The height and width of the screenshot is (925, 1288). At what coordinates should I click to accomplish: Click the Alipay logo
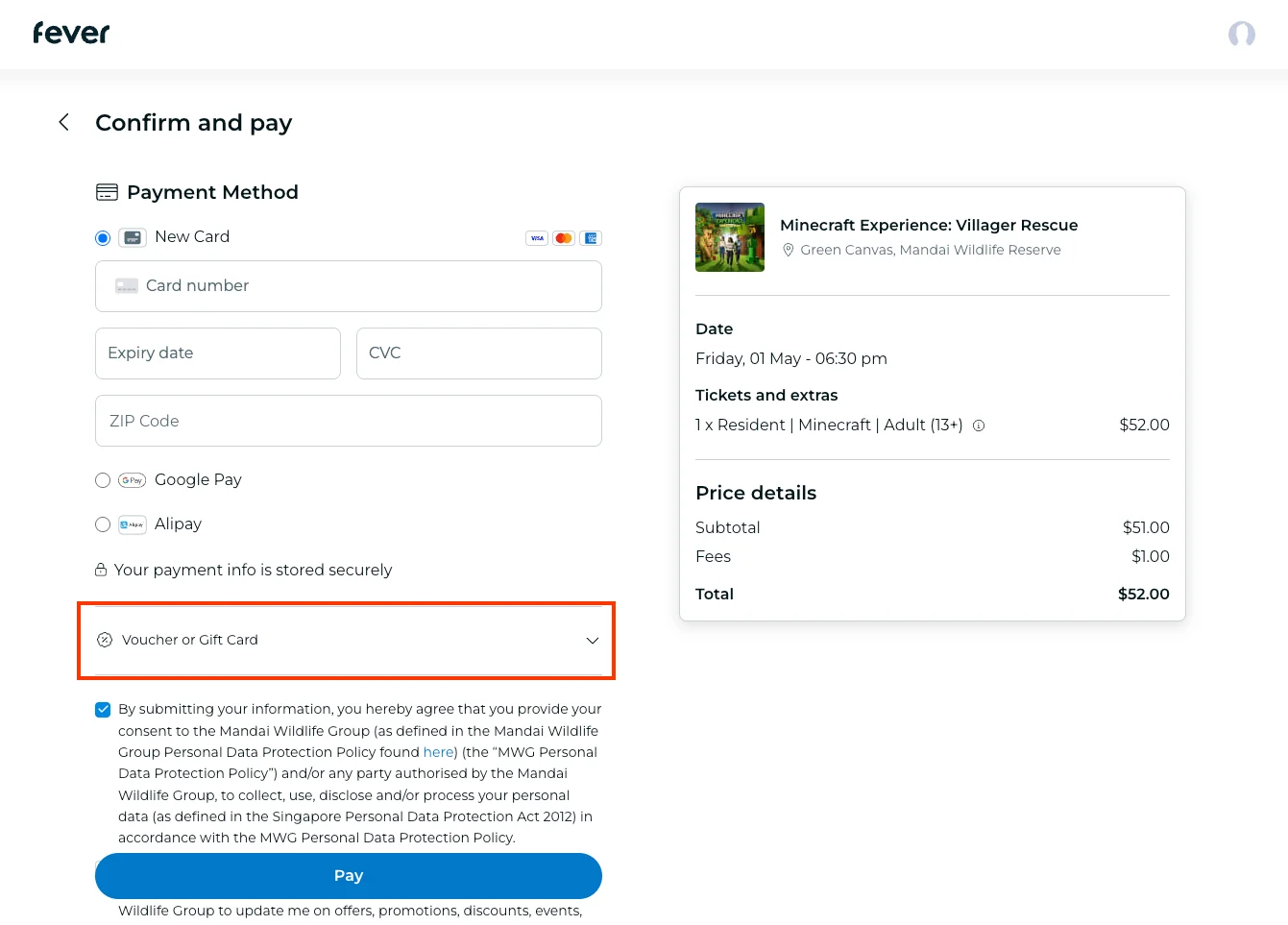tap(133, 524)
